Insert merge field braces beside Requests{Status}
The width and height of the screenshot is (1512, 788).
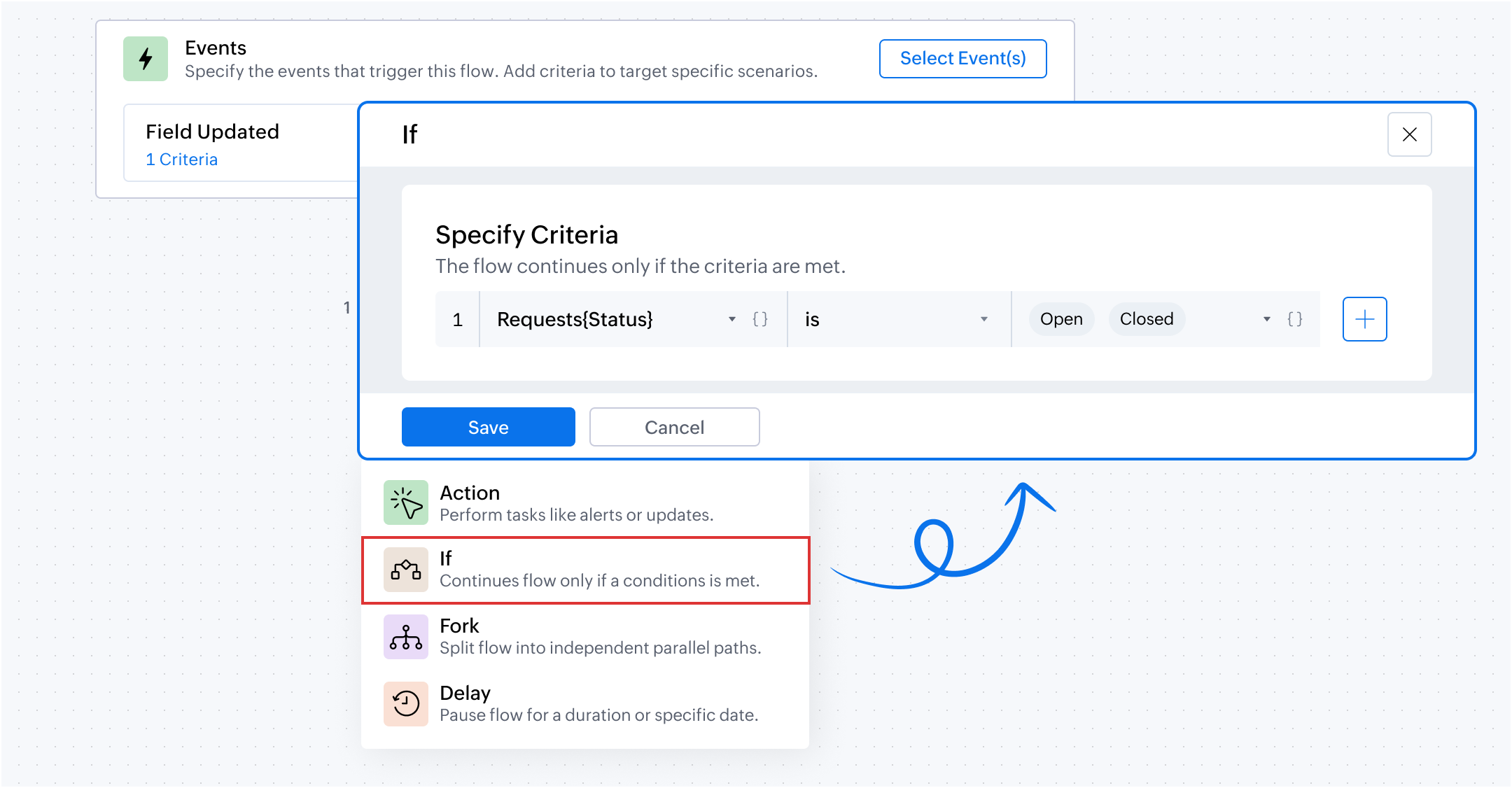coord(760,319)
